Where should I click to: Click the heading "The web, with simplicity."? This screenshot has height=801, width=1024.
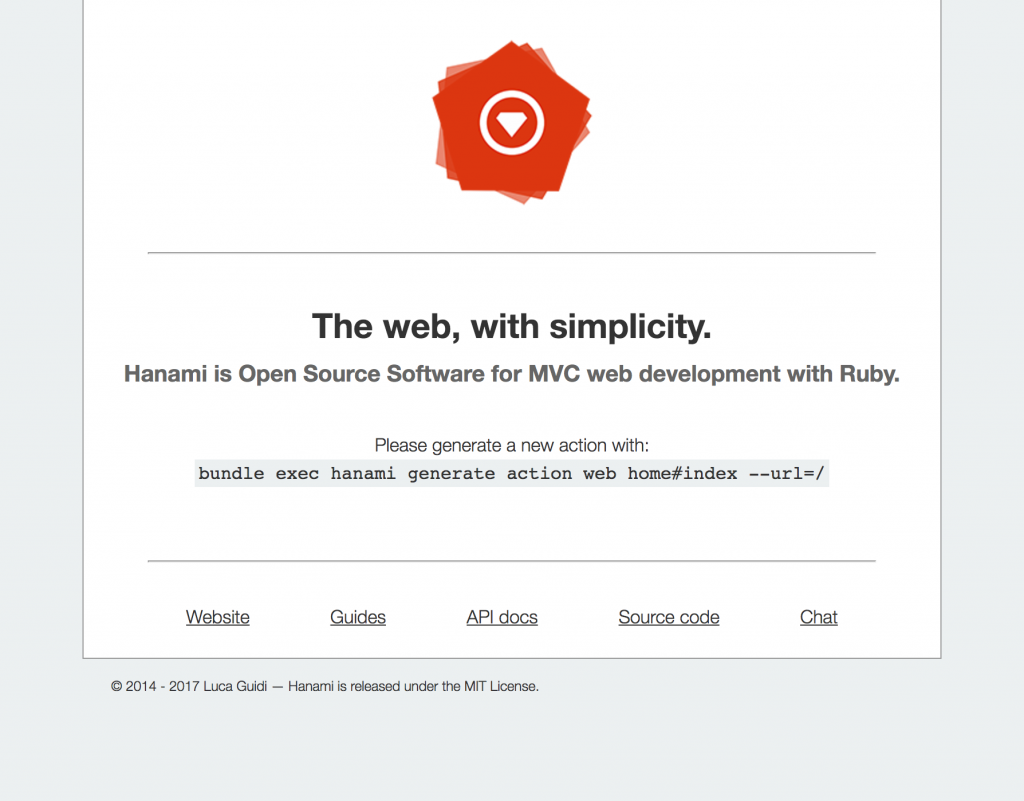(x=512, y=326)
